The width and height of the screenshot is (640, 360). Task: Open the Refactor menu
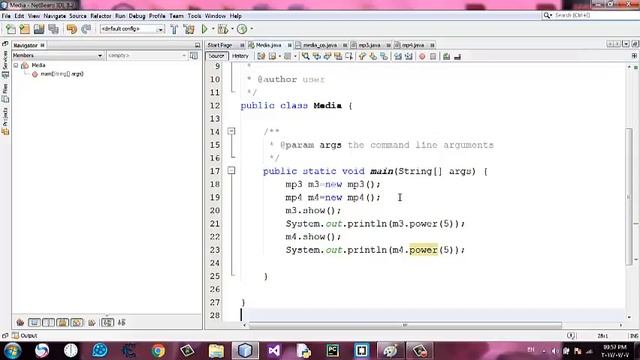coord(101,16)
